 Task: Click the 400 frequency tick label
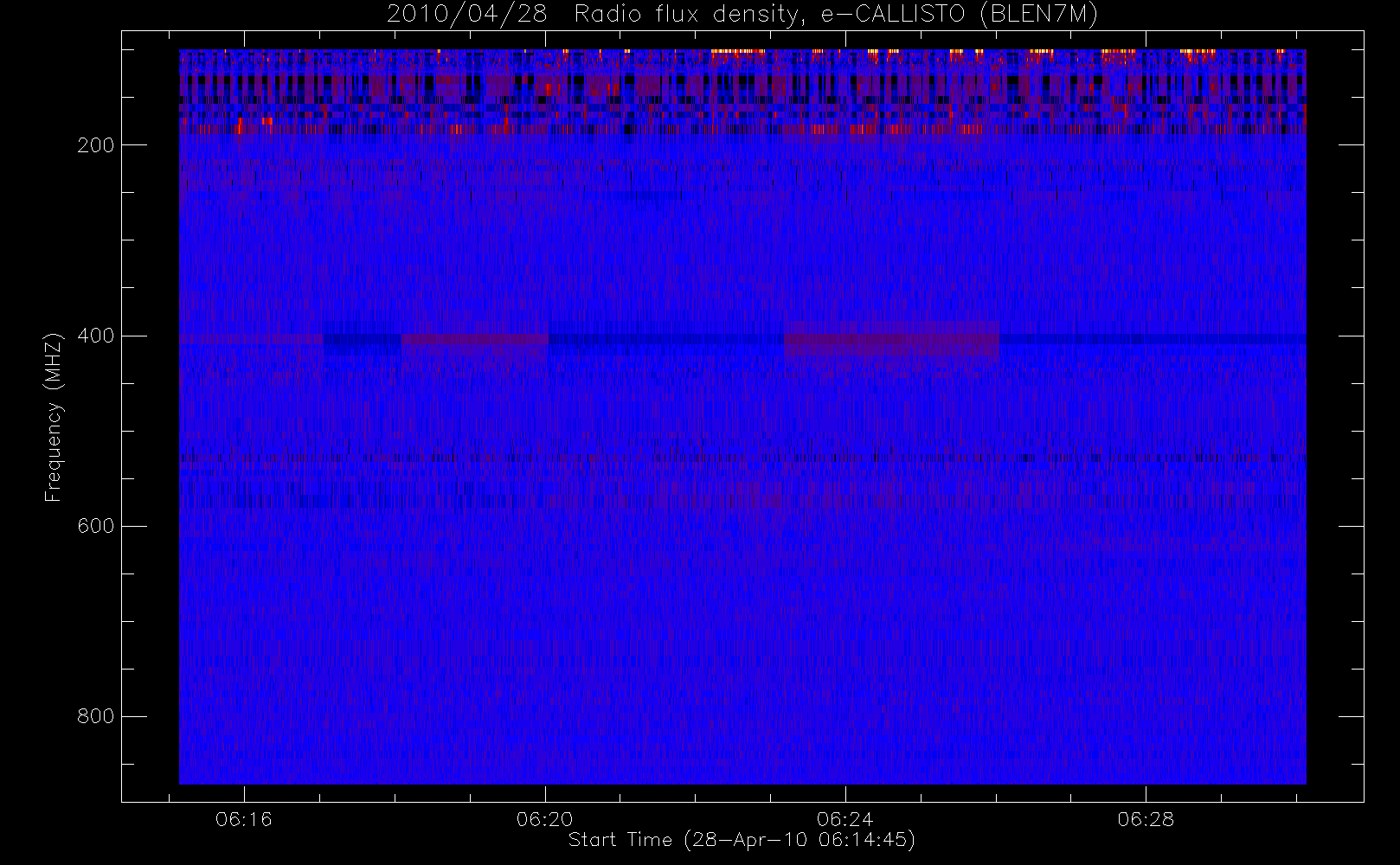click(95, 336)
